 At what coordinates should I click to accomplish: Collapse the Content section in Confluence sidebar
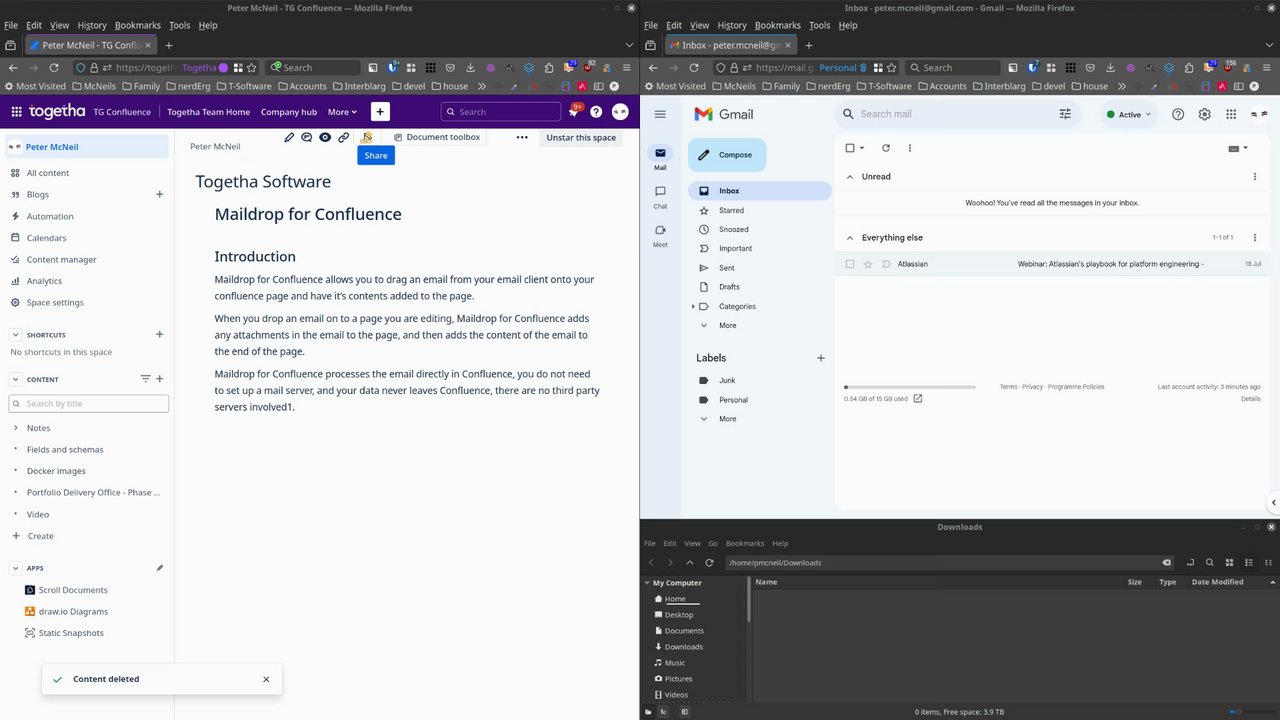pos(15,379)
